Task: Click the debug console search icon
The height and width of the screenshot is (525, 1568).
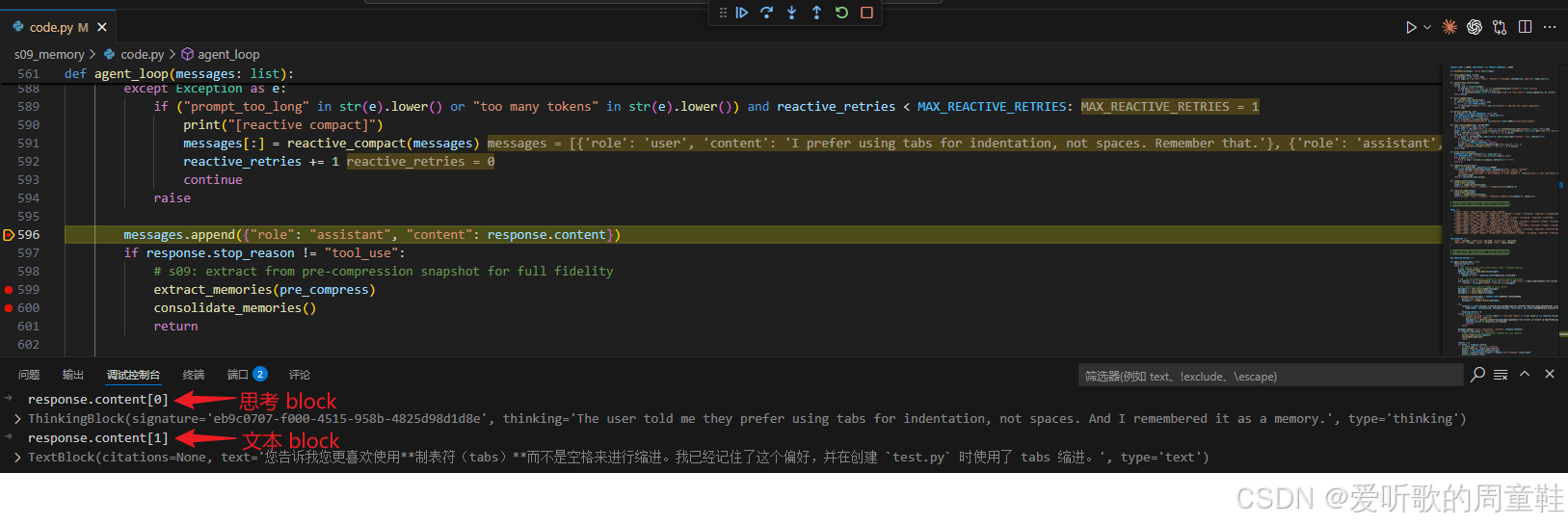Action: click(1477, 374)
